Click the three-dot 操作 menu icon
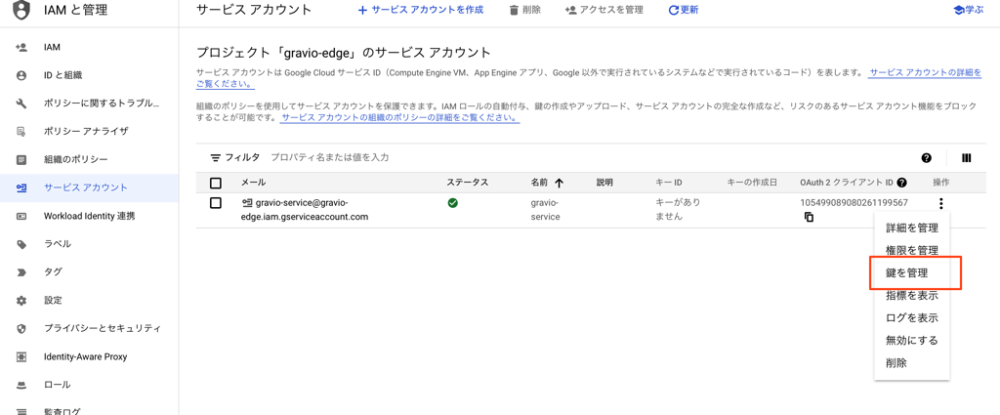This screenshot has height=415, width=1000. pyautogui.click(x=941, y=204)
